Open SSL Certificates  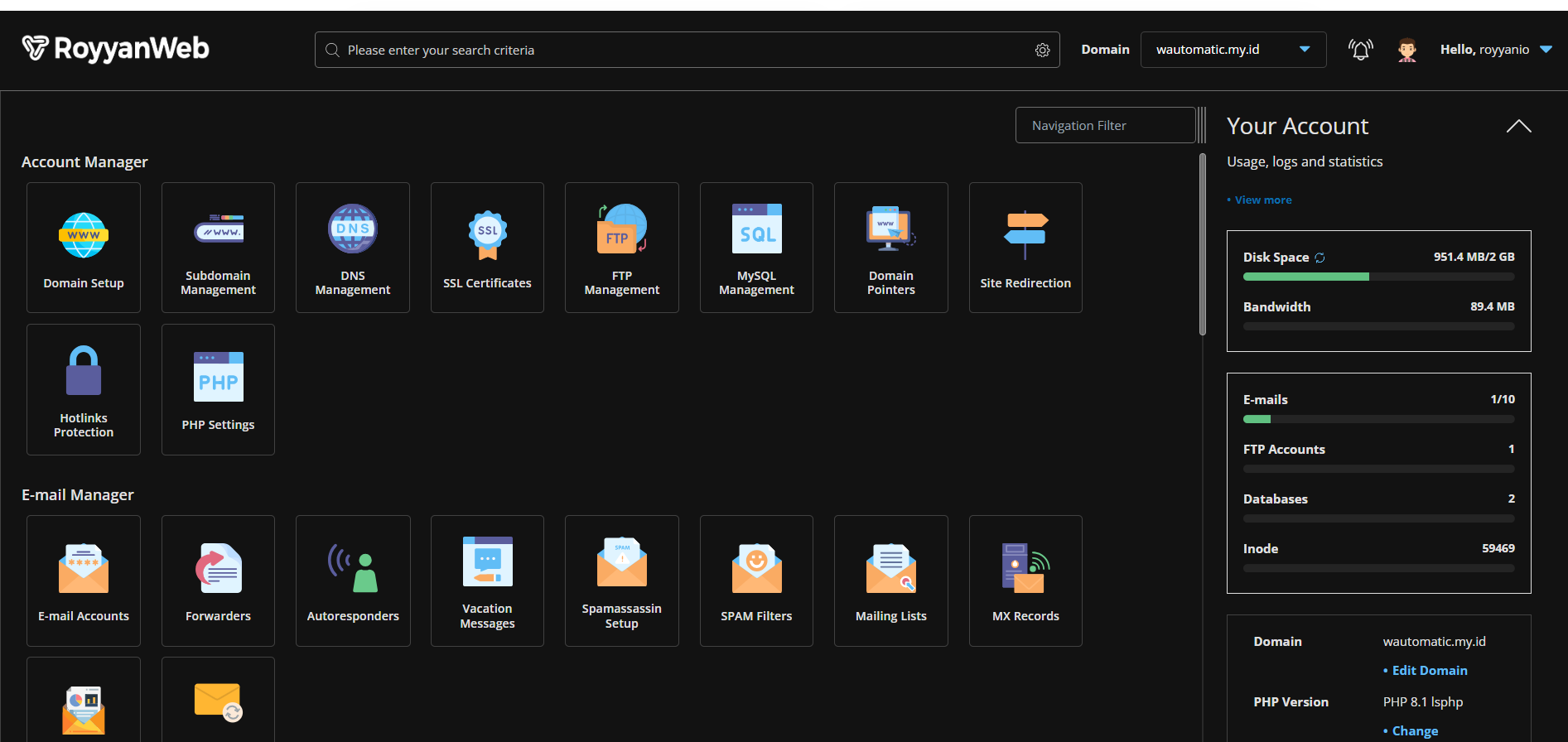[487, 248]
